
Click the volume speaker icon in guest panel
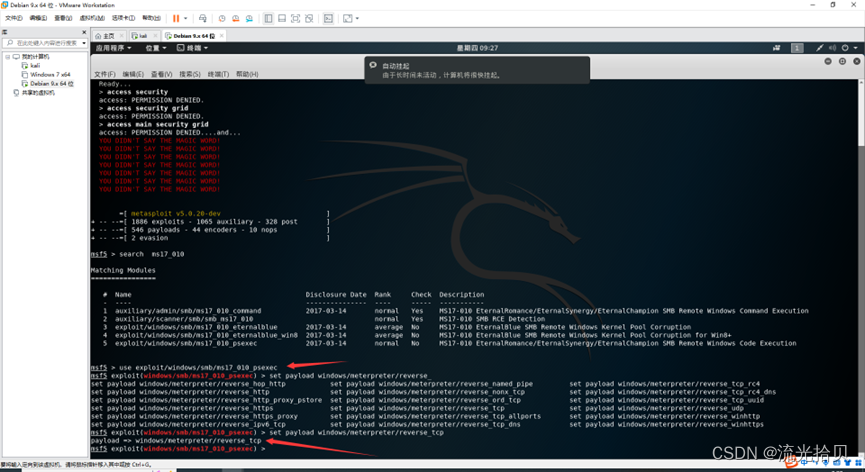832,48
